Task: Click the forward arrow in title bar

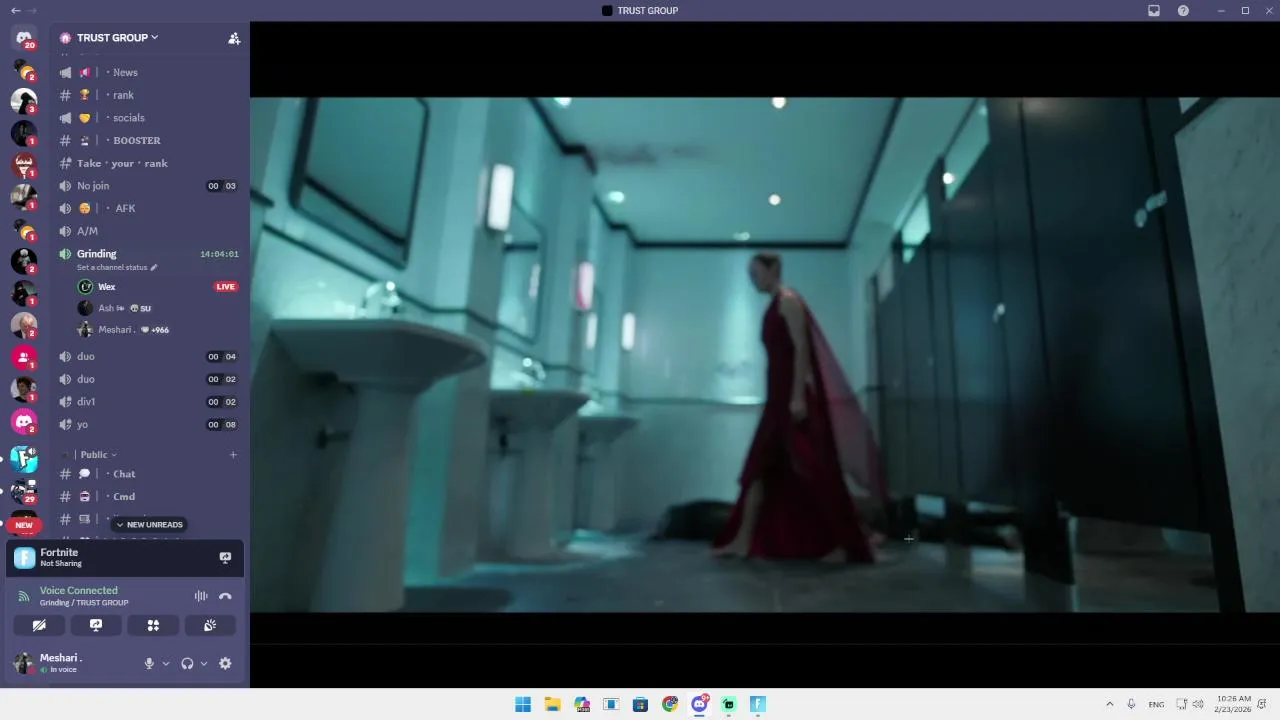Action: tap(32, 10)
